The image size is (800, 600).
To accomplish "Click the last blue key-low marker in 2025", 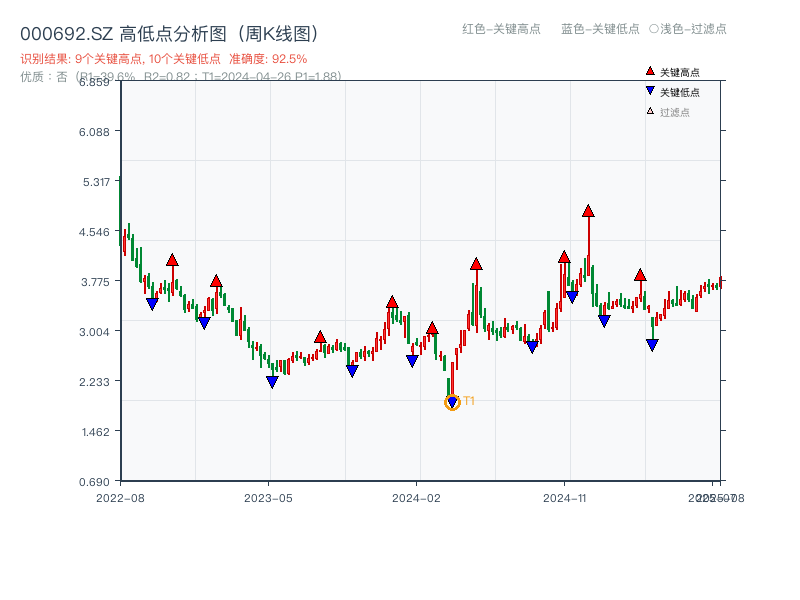I will pos(652,345).
